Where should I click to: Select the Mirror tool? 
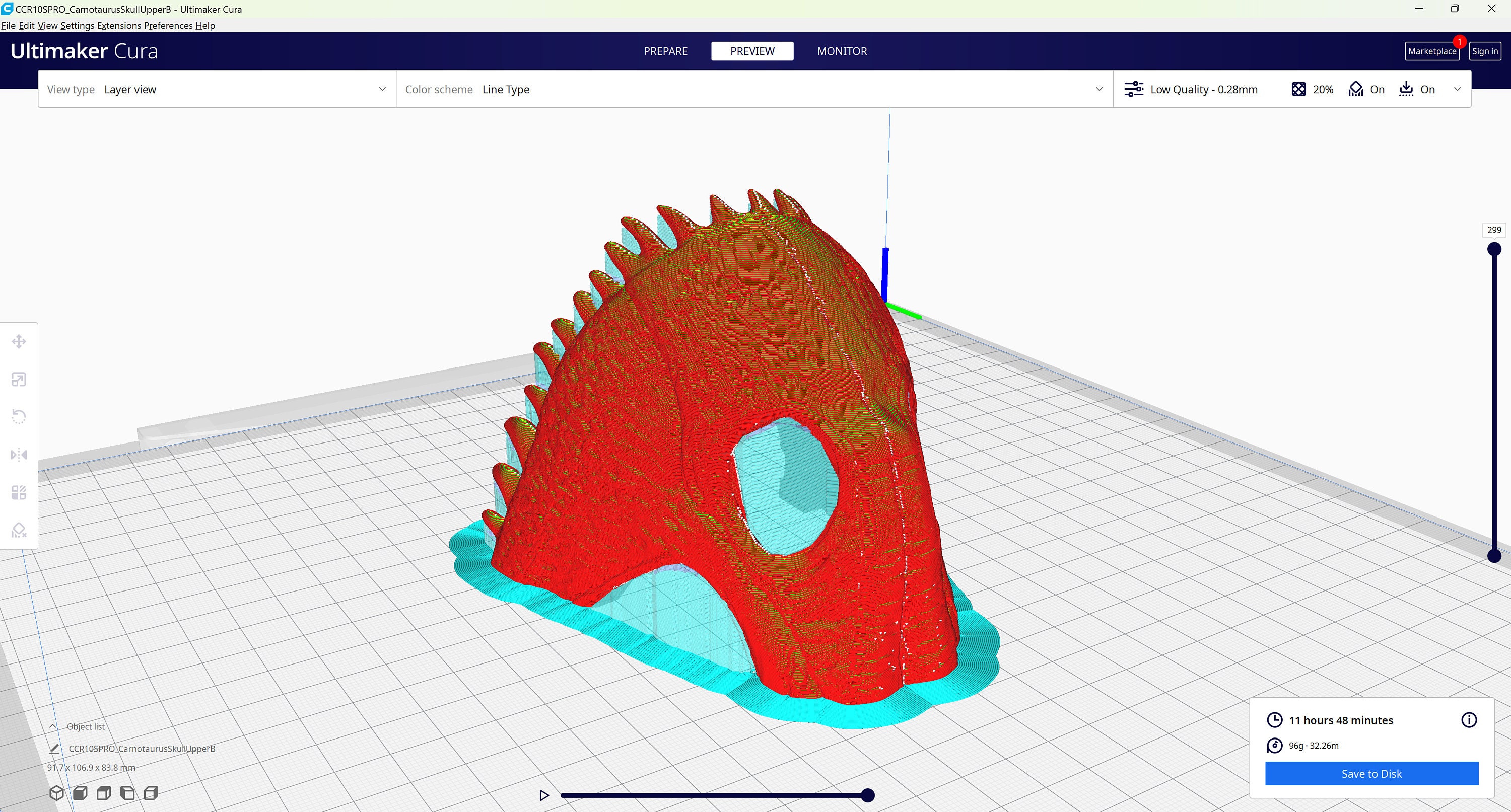coord(19,455)
